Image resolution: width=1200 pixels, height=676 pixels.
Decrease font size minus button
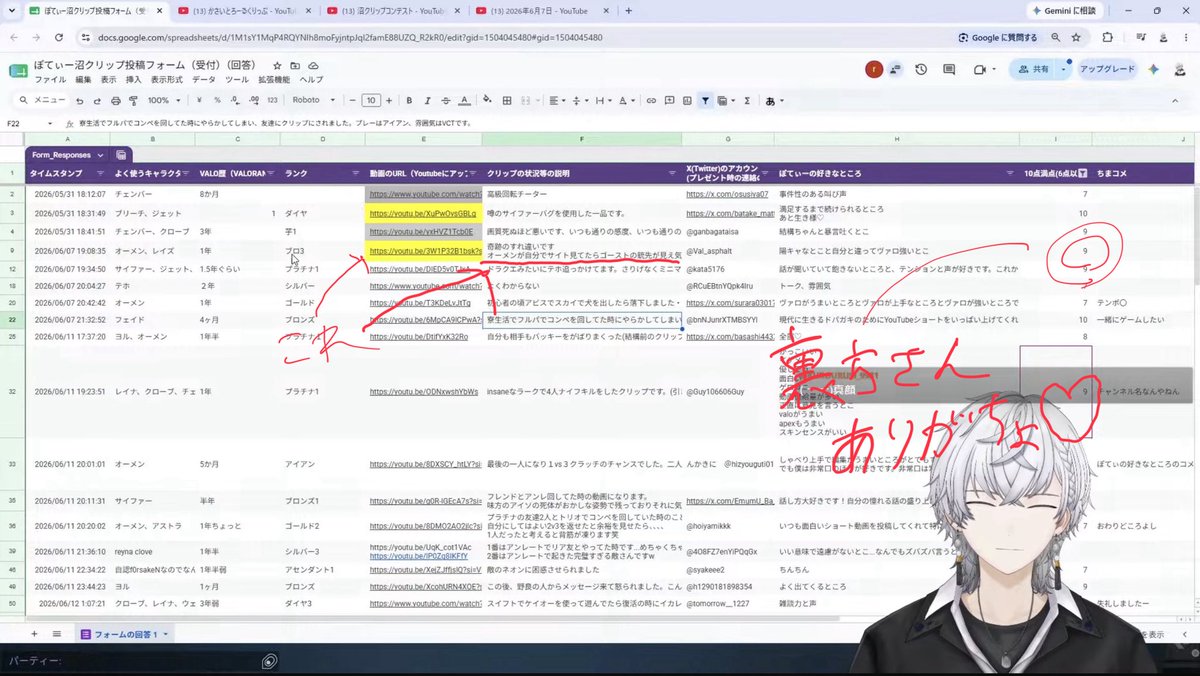[x=353, y=101]
